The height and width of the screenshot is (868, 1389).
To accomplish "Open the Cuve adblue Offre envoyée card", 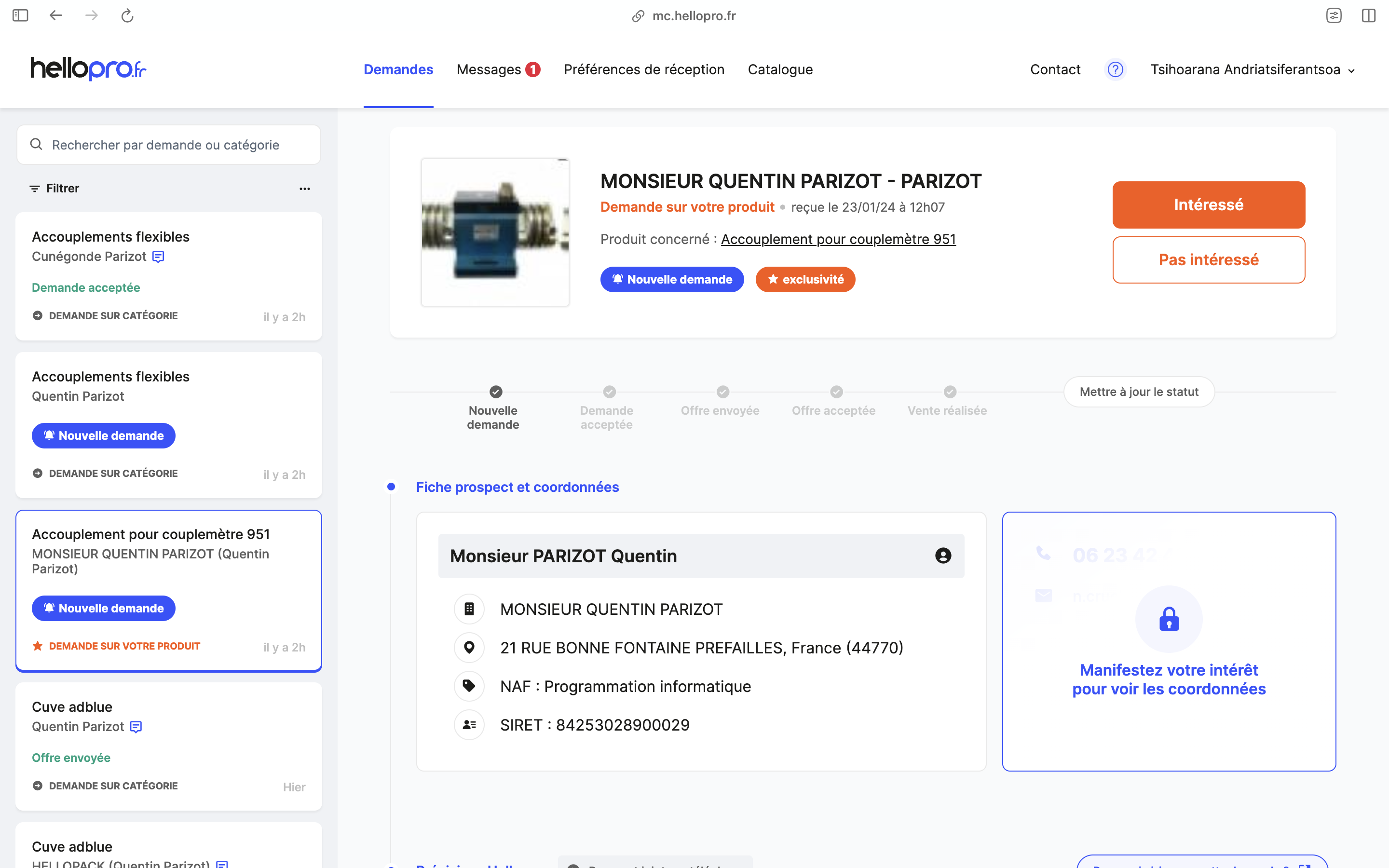I will pos(169,746).
